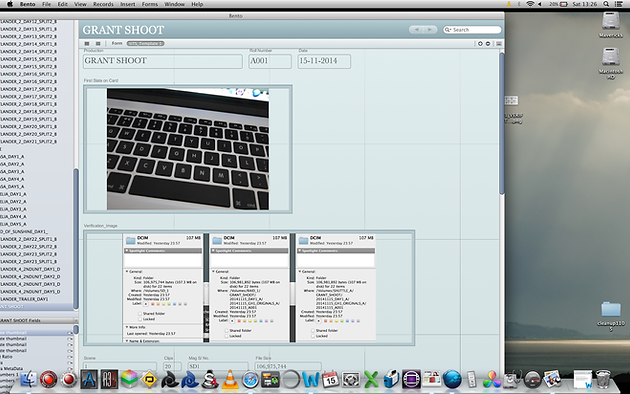Image resolution: width=630 pixels, height=394 pixels.
Task: Open the Help menu
Action: click(197, 4)
